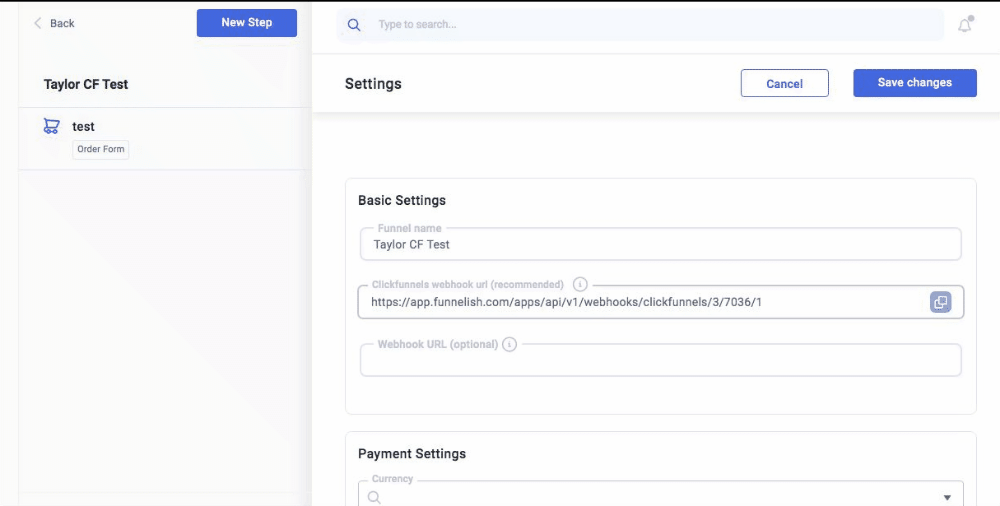The width and height of the screenshot is (1000, 506).
Task: Click the shopping cart step icon
Action: point(51,127)
